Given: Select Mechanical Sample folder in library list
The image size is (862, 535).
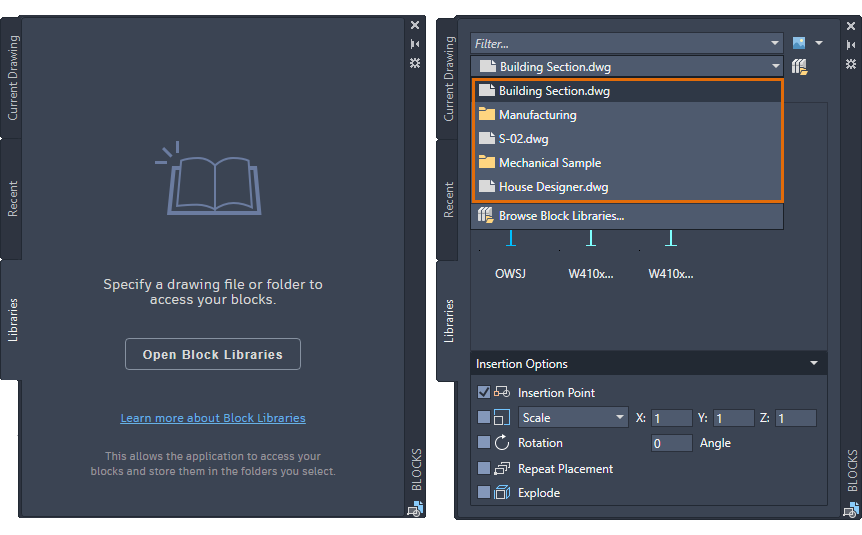Looking at the screenshot, I should click(627, 163).
